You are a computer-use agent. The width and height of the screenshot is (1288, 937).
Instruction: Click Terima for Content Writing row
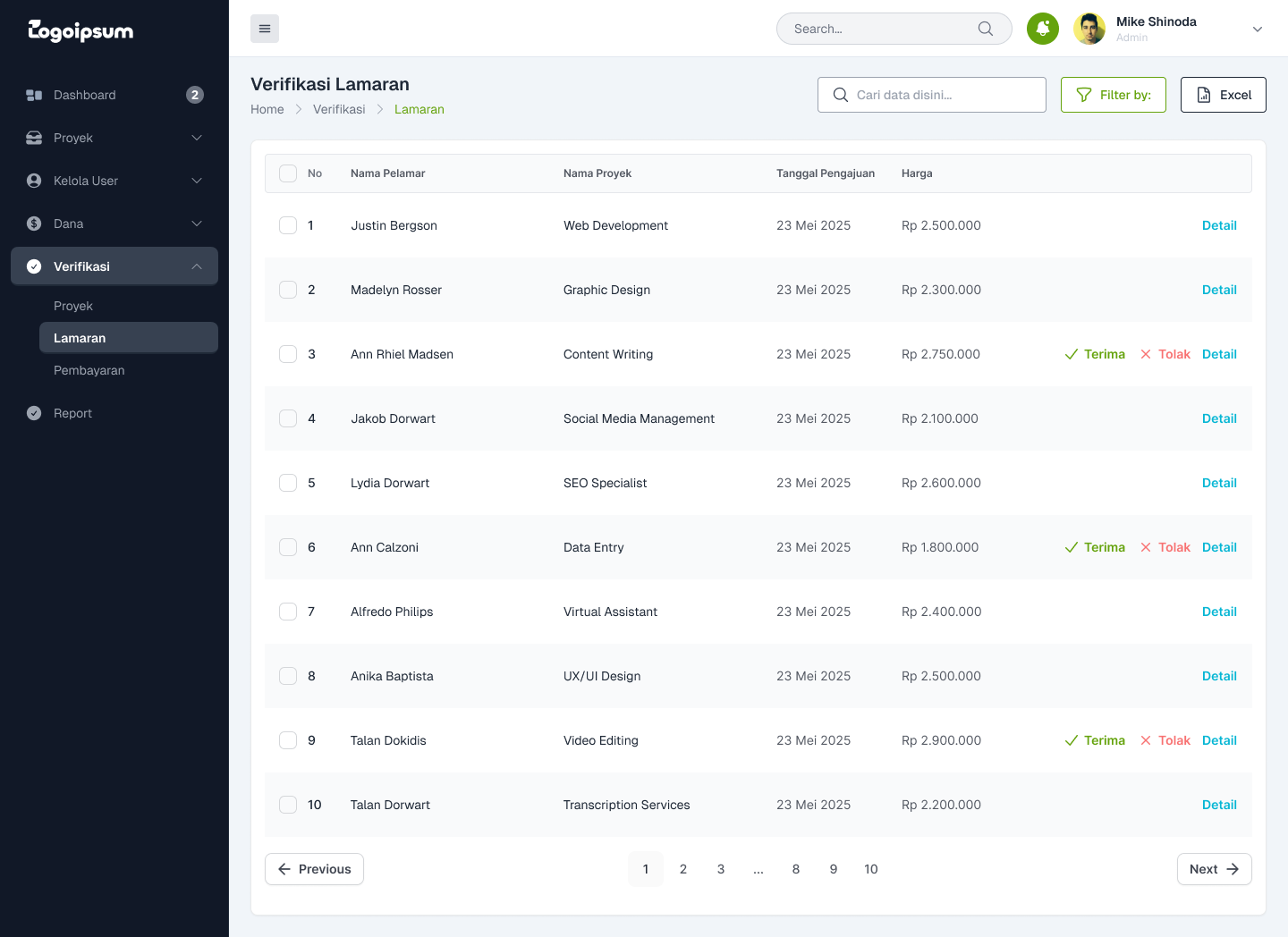point(1095,354)
